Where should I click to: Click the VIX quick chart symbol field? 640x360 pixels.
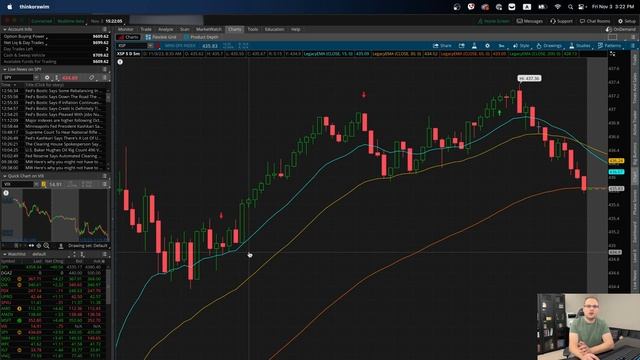point(18,184)
